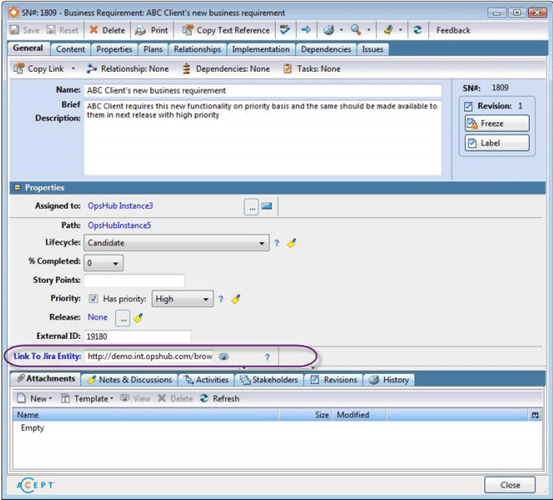This screenshot has width=553, height=500.
Task: Open the Notes & Discussions tab
Action: (130, 380)
